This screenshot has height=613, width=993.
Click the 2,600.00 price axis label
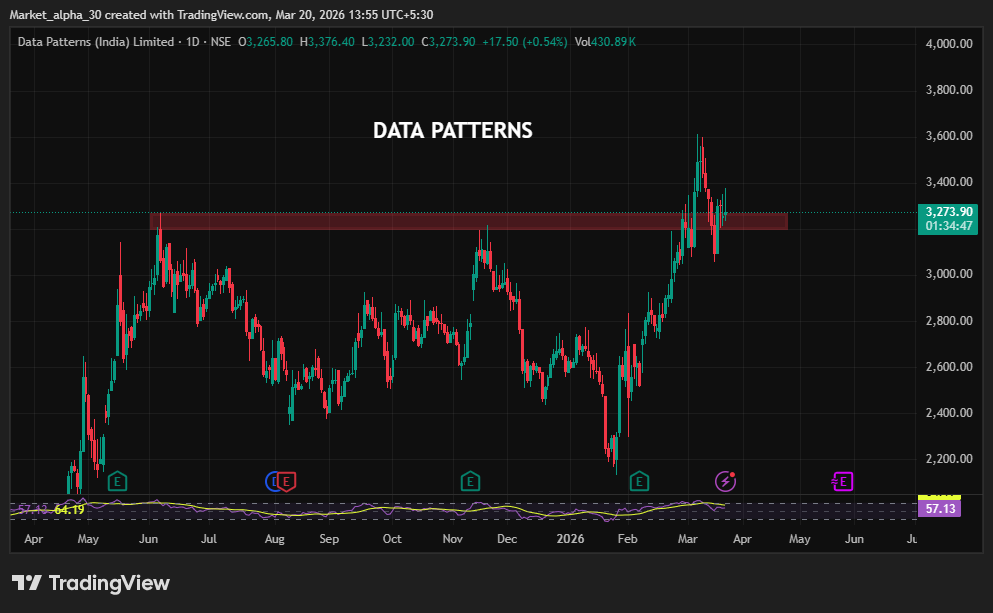pyautogui.click(x=949, y=367)
